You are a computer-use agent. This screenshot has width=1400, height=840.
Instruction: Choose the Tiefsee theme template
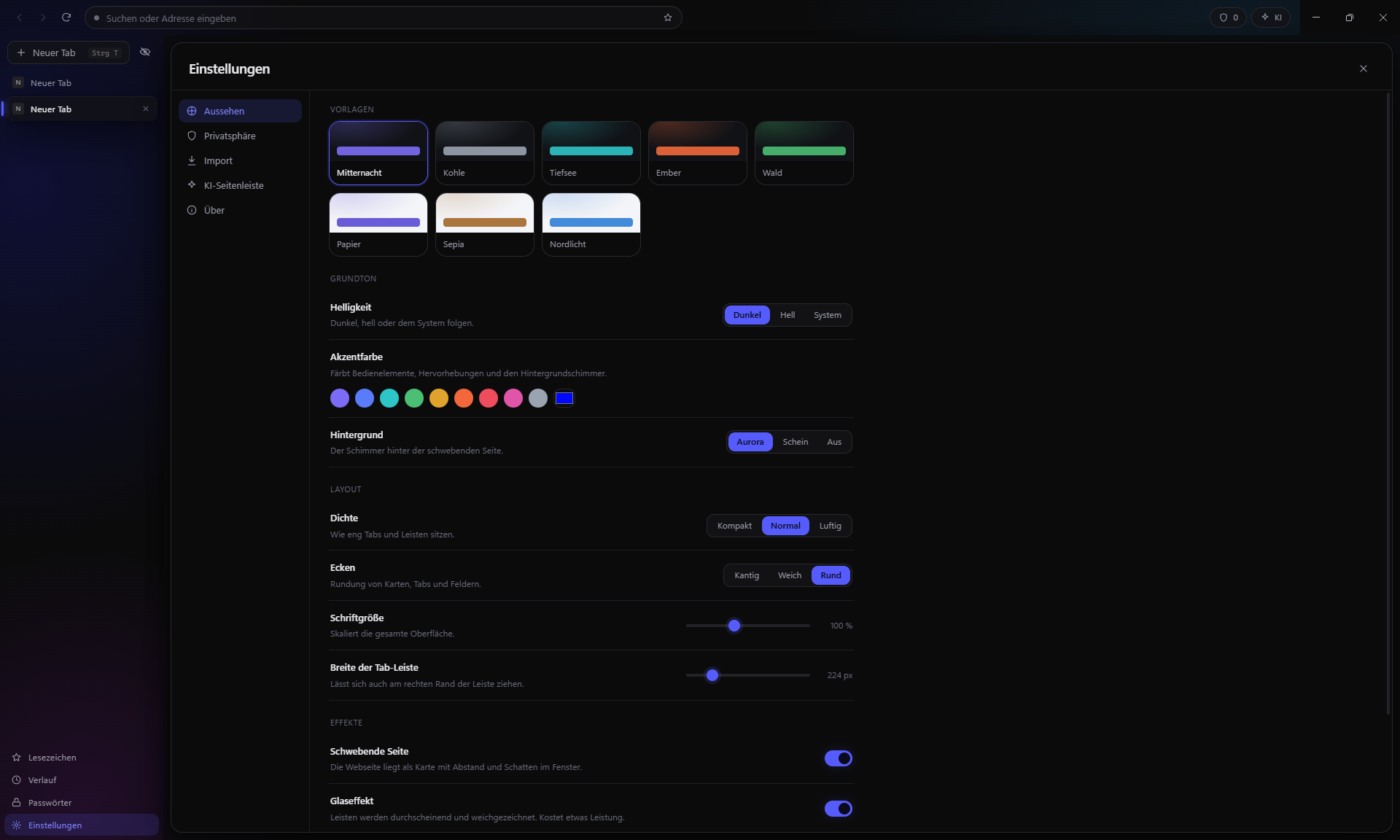[x=591, y=153]
